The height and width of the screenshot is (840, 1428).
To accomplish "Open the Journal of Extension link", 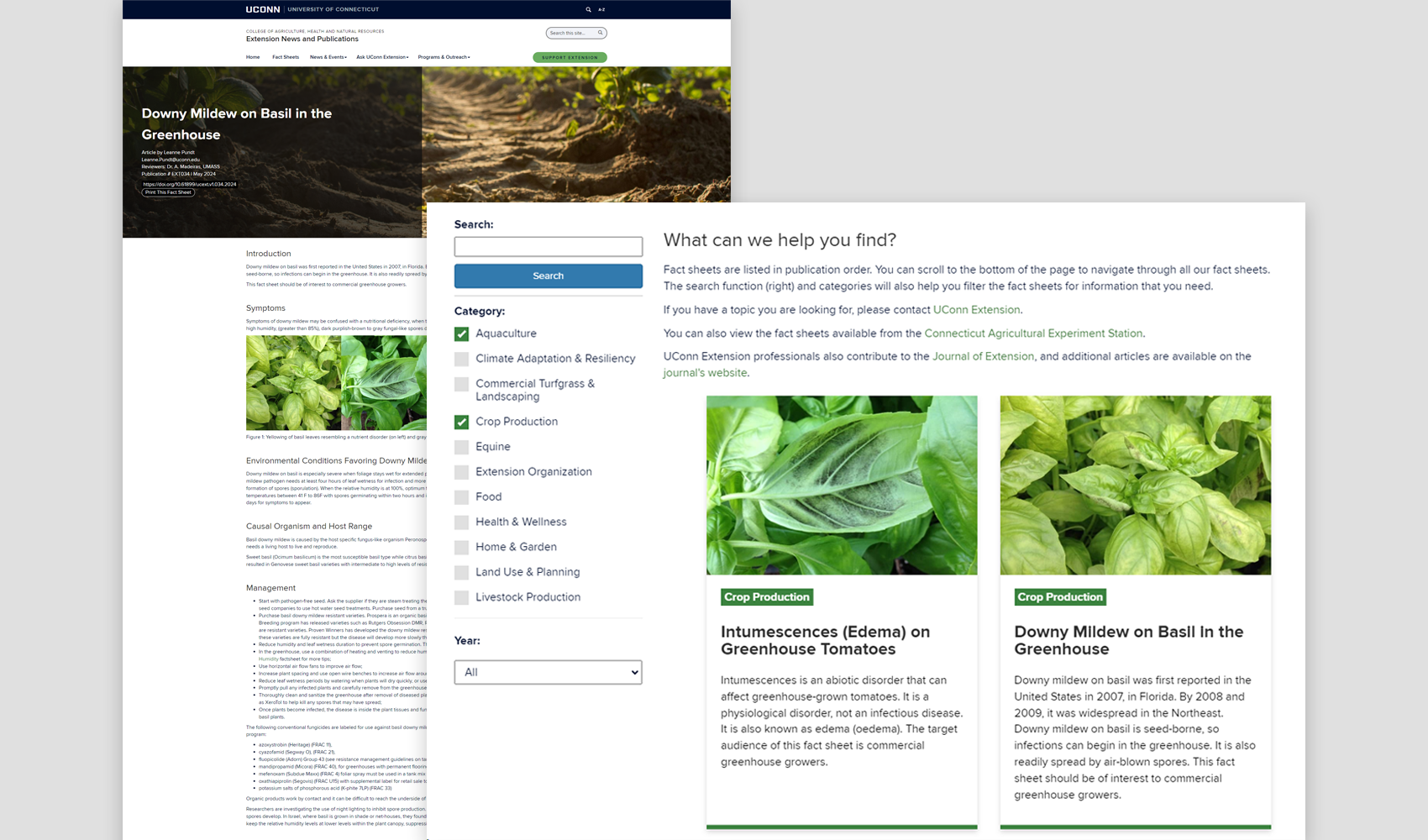I will click(x=983, y=356).
